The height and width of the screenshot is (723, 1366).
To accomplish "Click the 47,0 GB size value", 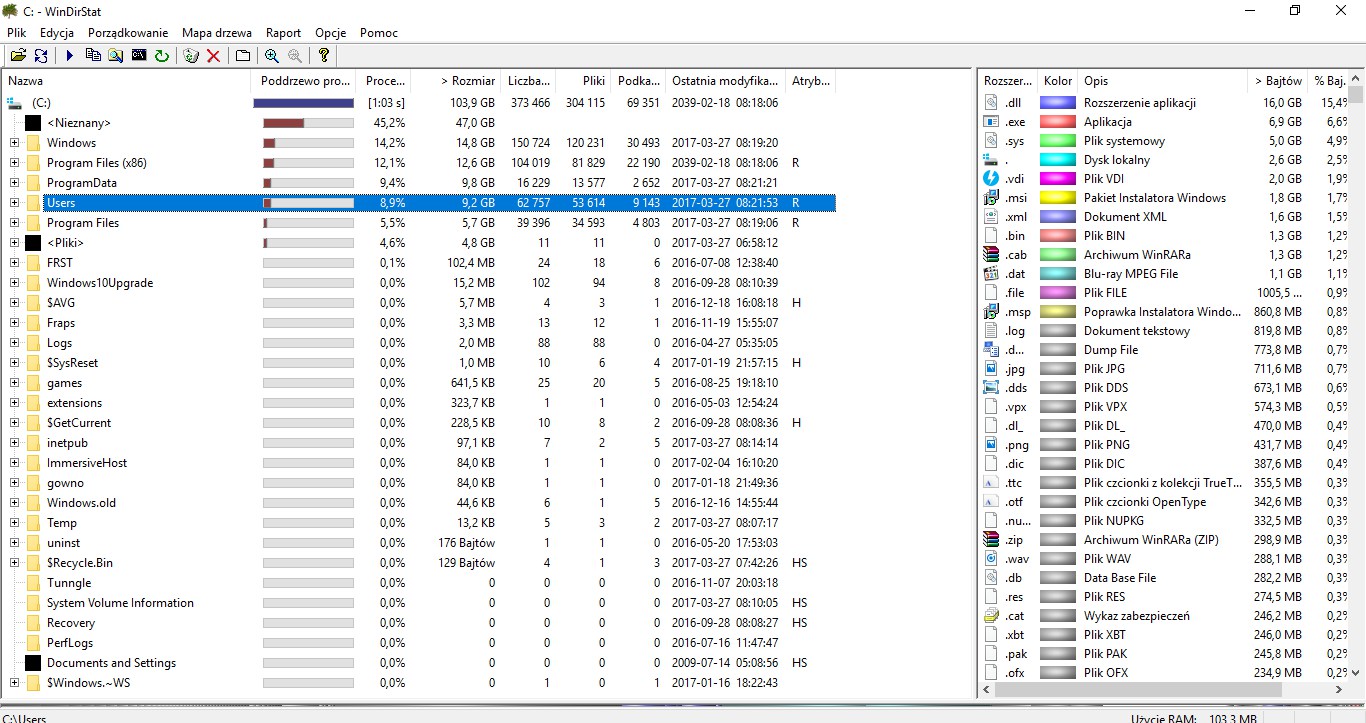I will coord(475,123).
